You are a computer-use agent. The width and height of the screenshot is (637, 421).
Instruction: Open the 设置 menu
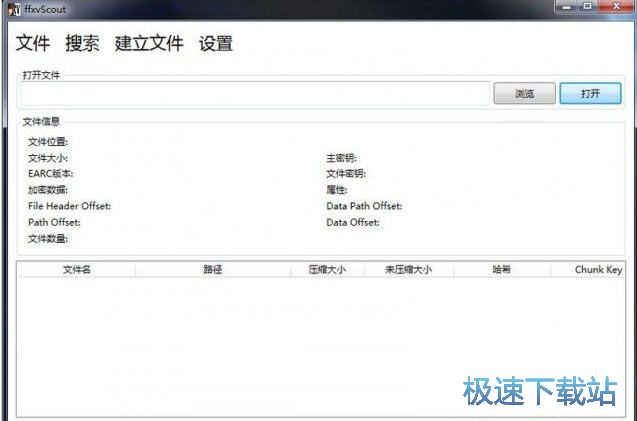click(216, 44)
